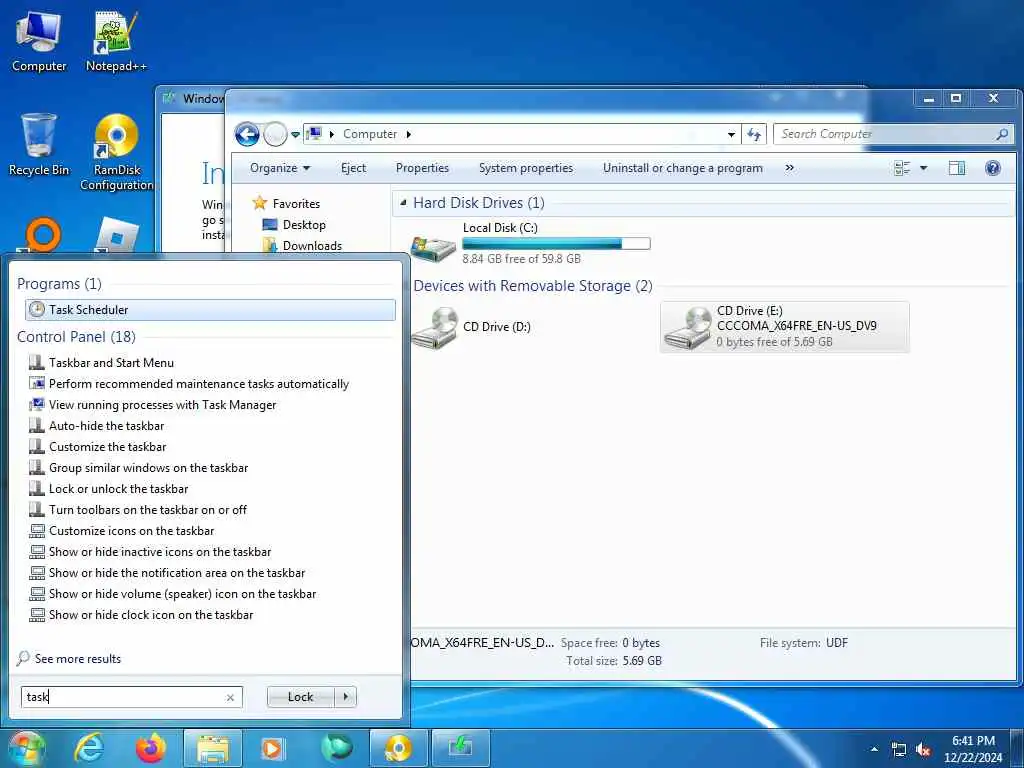Show hidden tray icons arrow

pos(874,750)
